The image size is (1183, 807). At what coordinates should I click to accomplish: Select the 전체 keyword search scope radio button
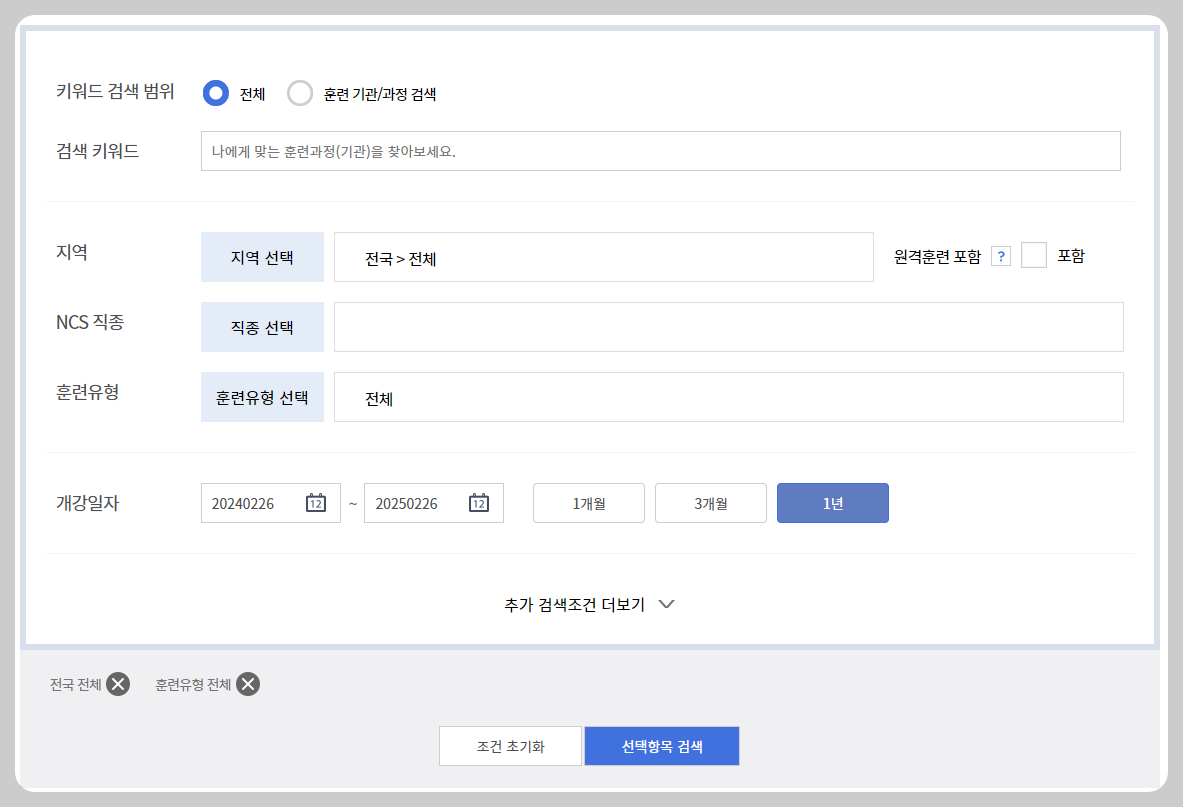214,93
